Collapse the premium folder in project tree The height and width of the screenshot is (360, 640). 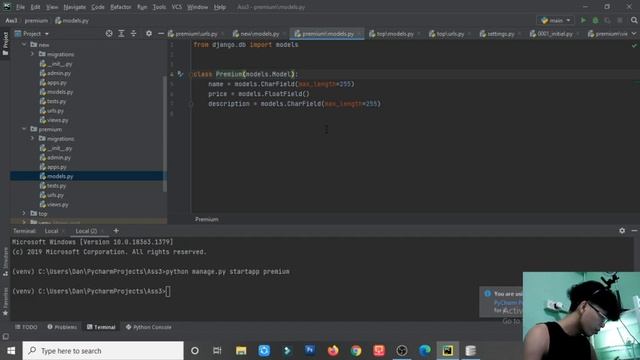24,129
